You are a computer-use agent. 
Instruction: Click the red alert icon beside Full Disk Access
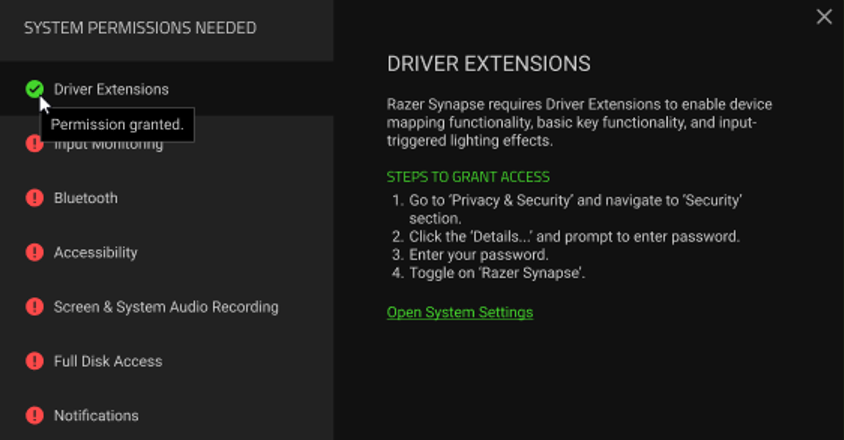pos(35,361)
